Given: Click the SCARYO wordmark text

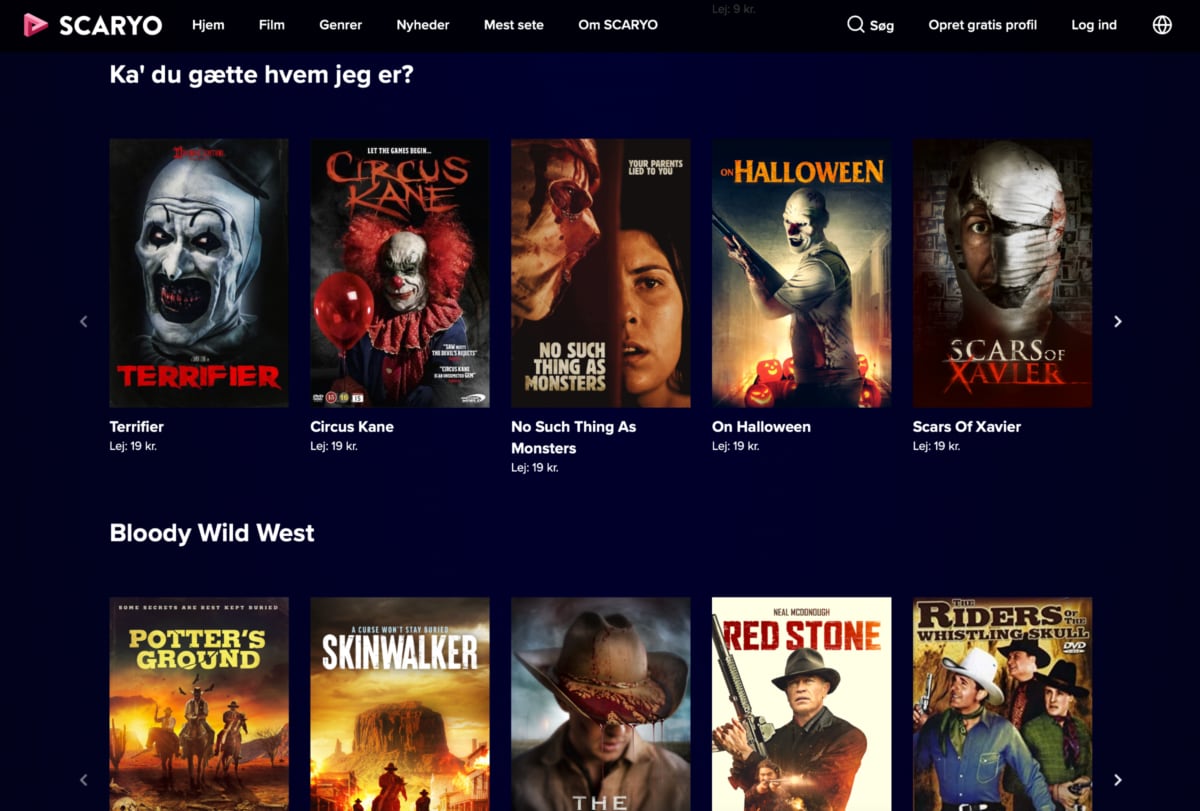Looking at the screenshot, I should (110, 26).
